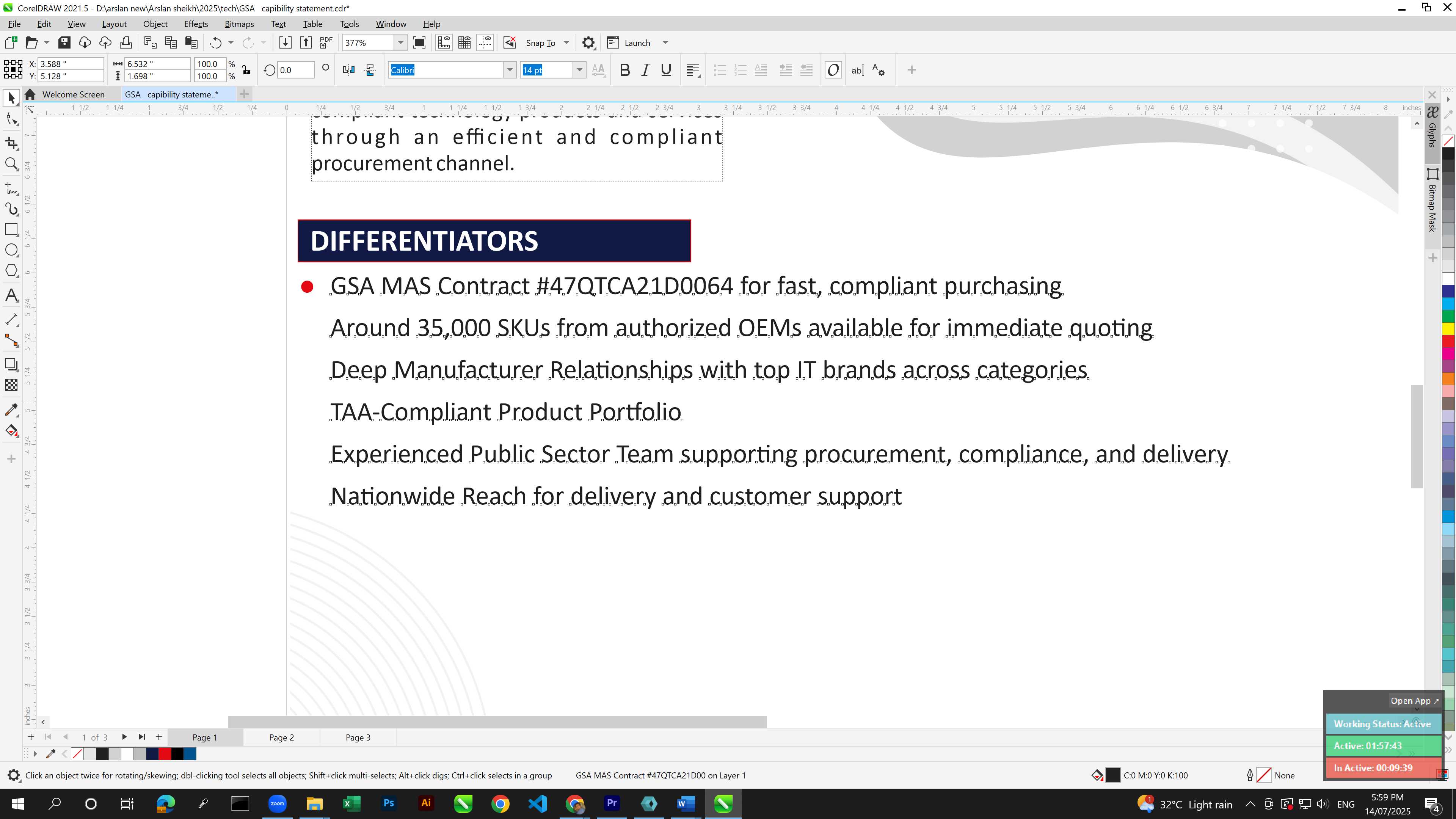Activate the Zoom magnifier tool
This screenshot has height=819, width=1456.
click(x=11, y=164)
